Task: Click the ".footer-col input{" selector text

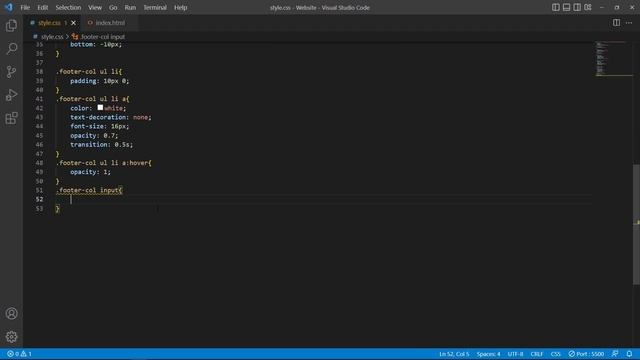Action: (x=89, y=190)
